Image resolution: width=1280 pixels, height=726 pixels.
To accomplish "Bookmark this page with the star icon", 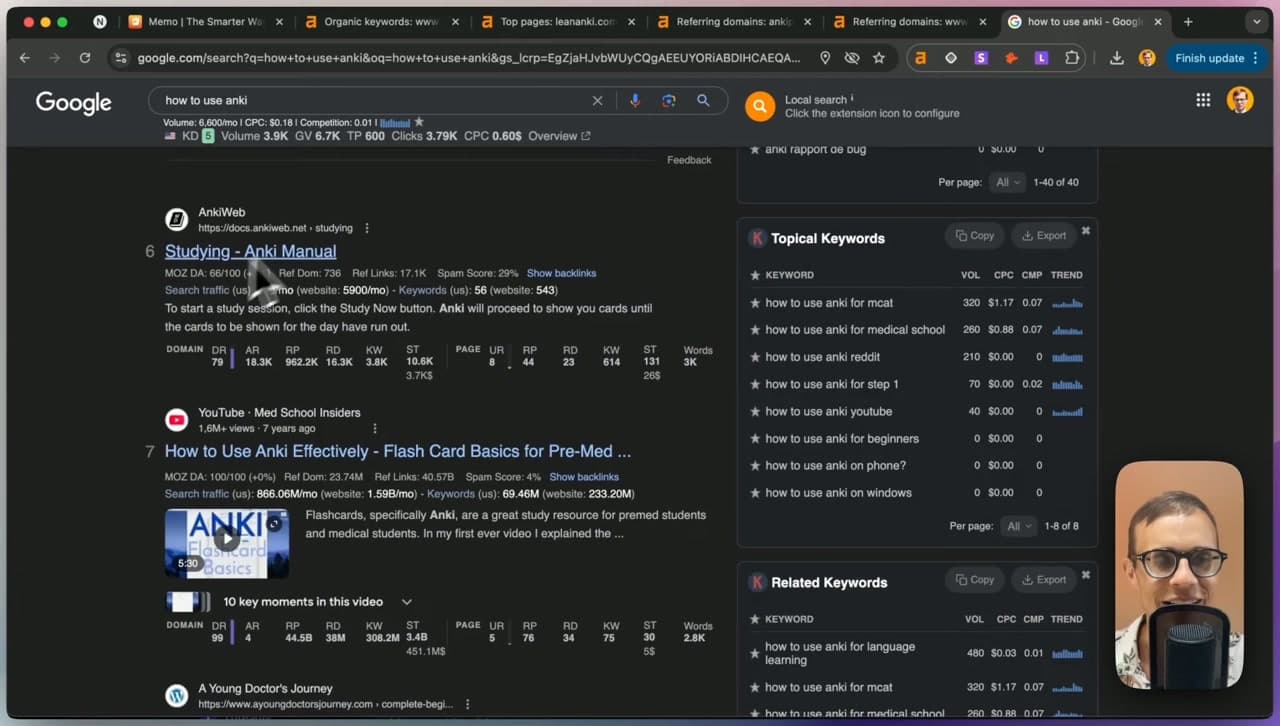I will coord(879,58).
